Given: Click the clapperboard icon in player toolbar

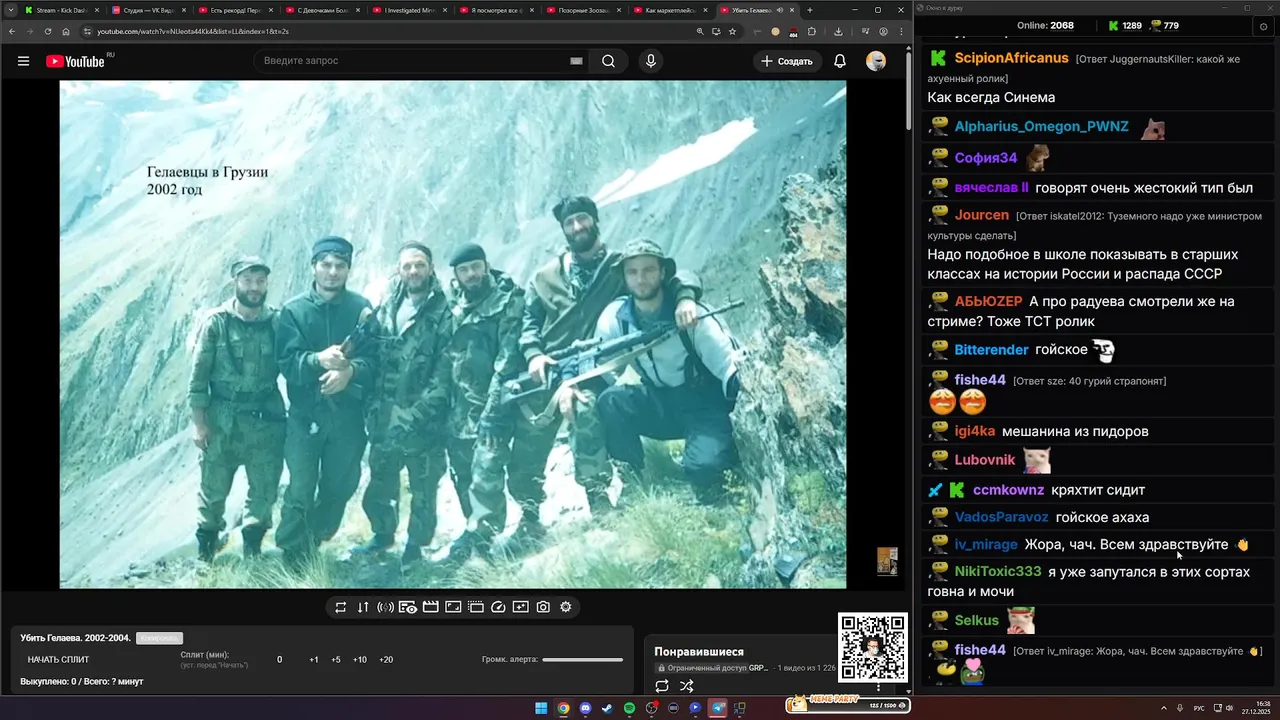Looking at the screenshot, I should tap(430, 607).
